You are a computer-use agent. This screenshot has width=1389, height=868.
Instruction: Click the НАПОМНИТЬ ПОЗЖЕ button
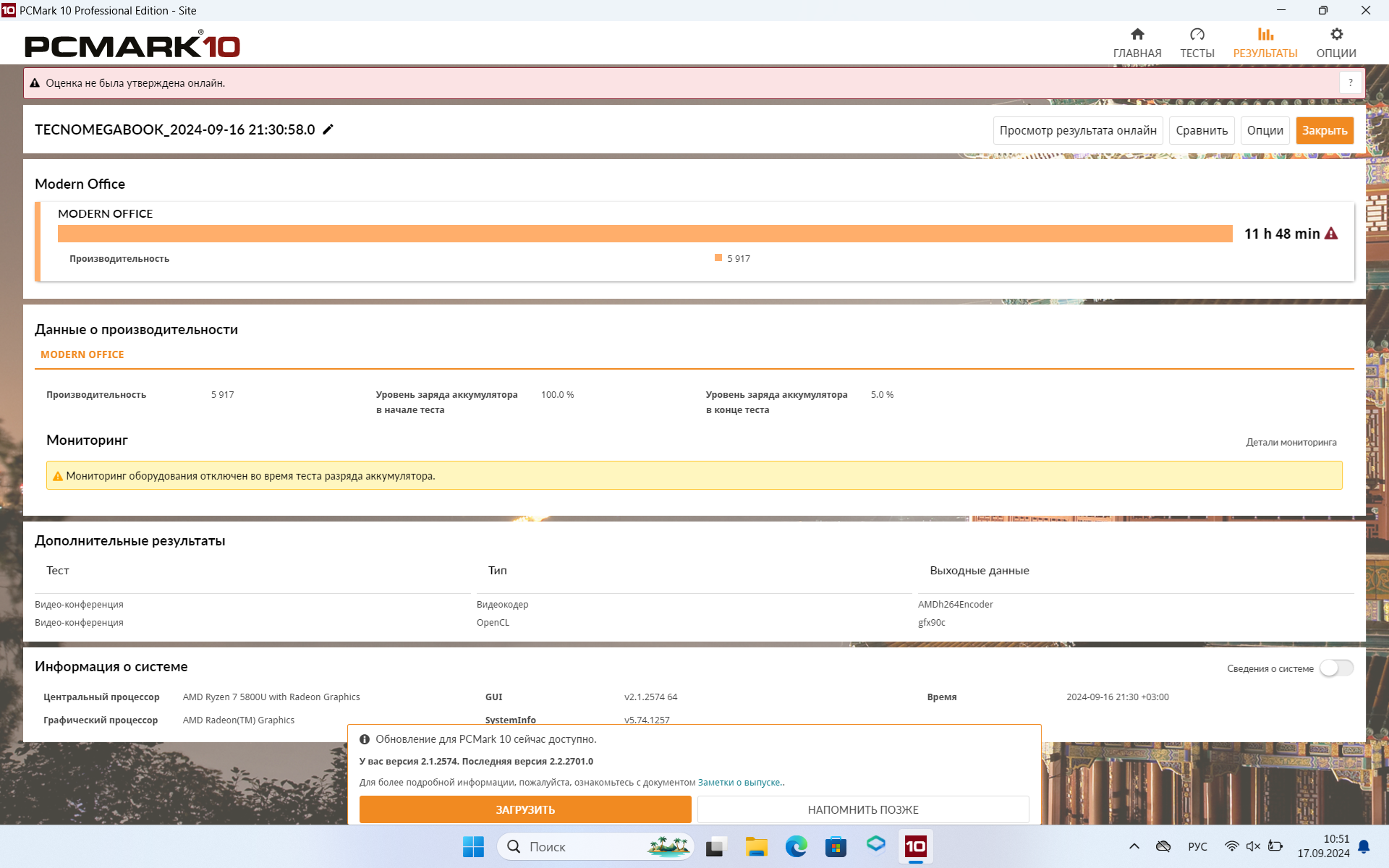coord(862,809)
